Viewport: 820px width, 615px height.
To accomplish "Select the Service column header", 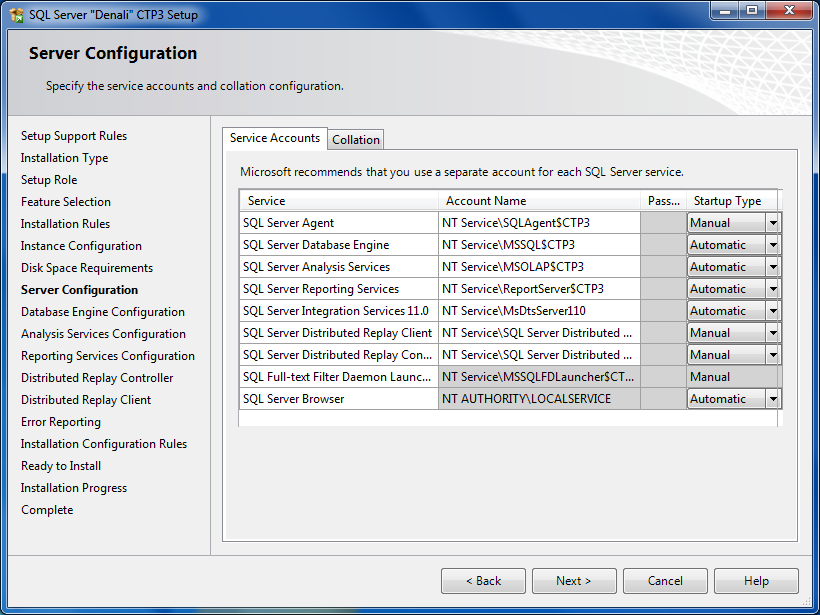I will (x=339, y=201).
